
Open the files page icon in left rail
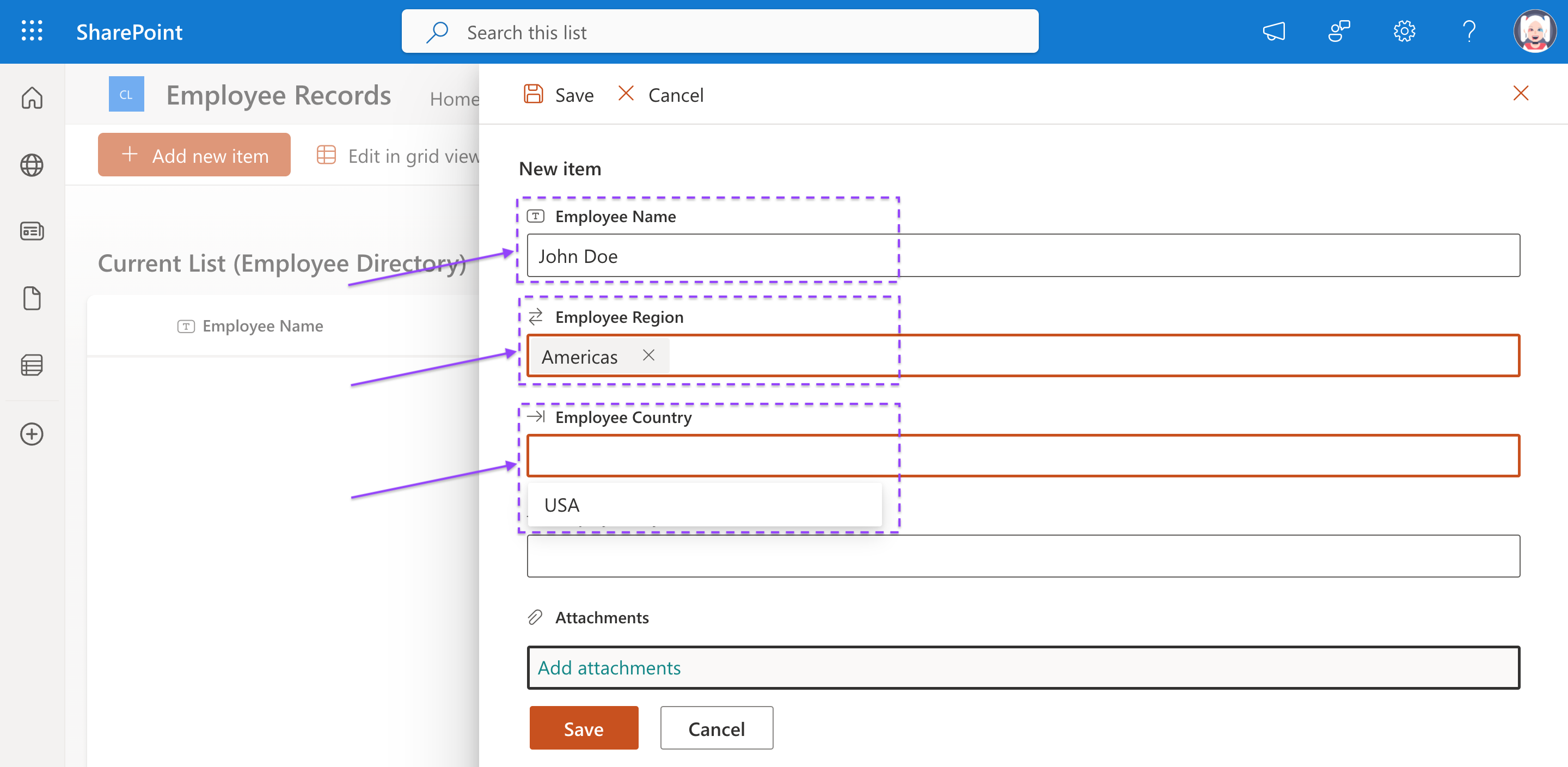(x=32, y=298)
